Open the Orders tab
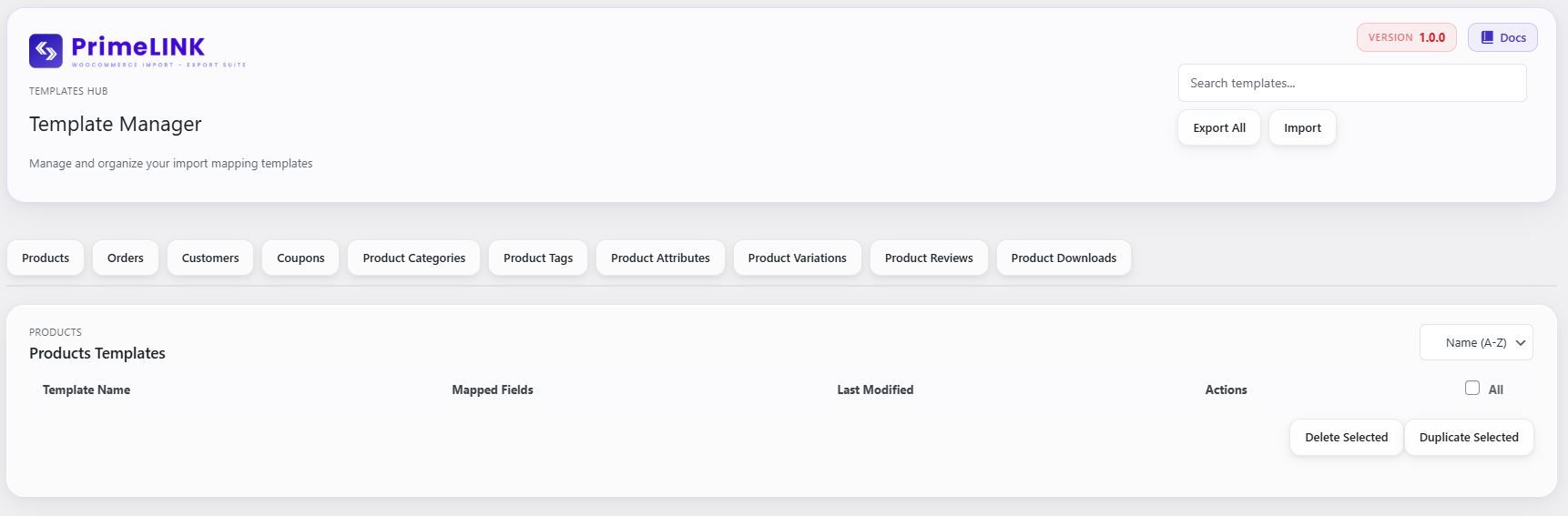Screen dimensions: 1568x516 coord(126,258)
